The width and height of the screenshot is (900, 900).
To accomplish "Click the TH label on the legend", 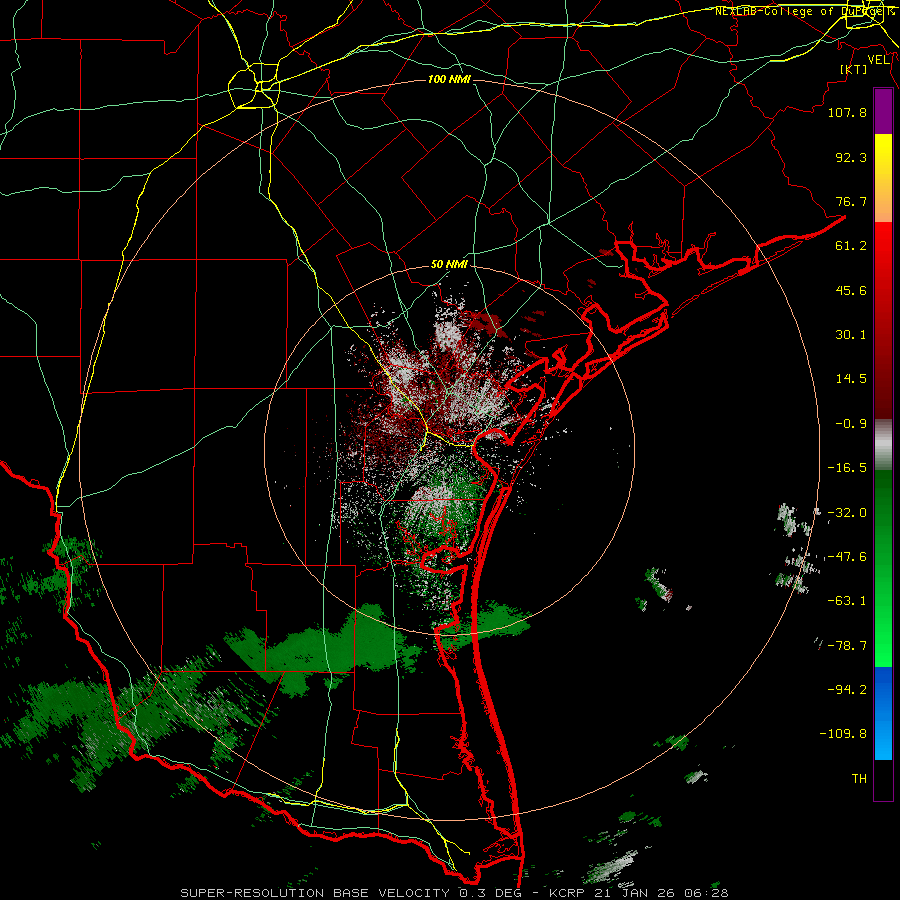I will [x=859, y=779].
